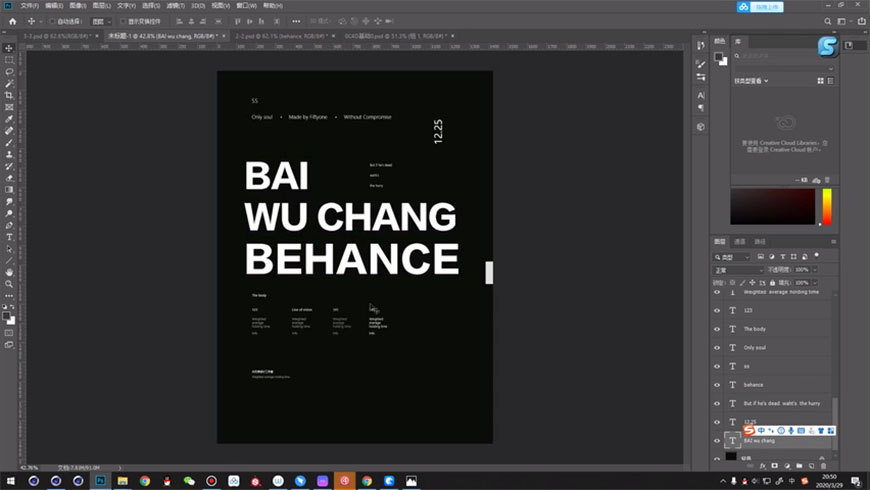
Task: Open the blend mode dropdown
Action: (x=739, y=270)
